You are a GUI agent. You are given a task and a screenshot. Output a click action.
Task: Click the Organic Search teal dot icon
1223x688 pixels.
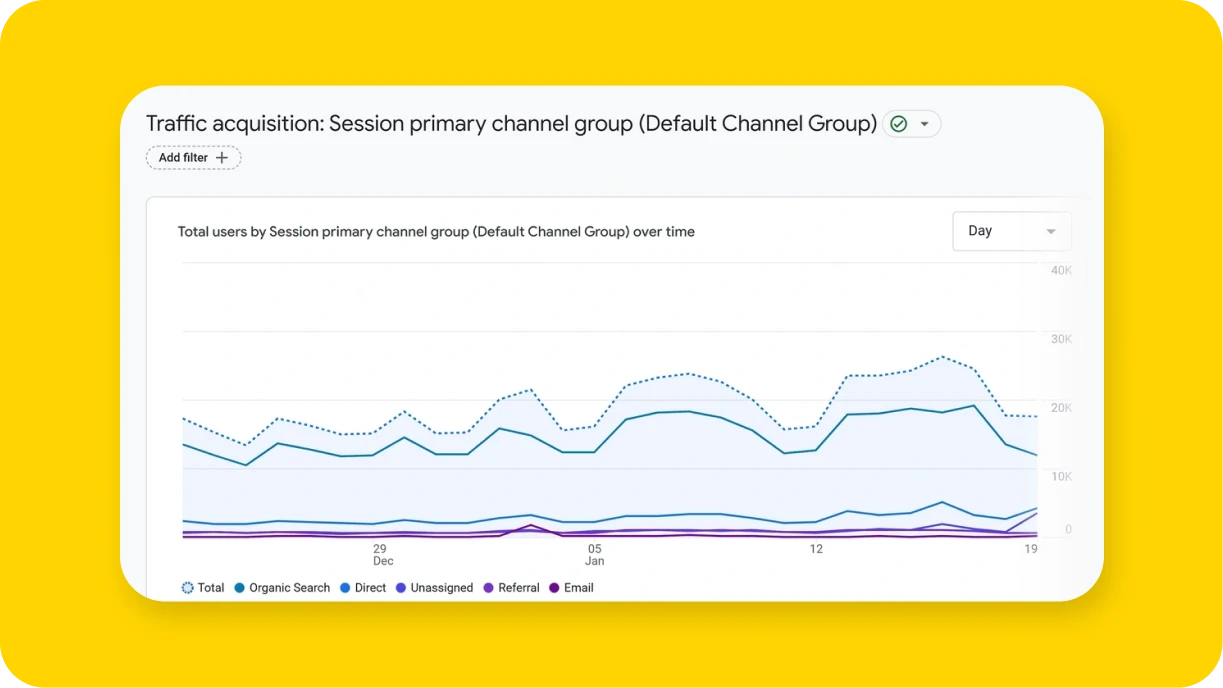tap(241, 588)
